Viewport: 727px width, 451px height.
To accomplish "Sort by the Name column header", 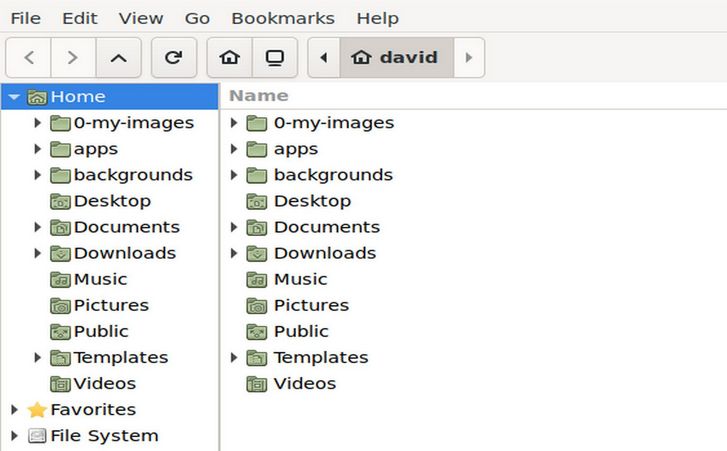I will pos(259,96).
